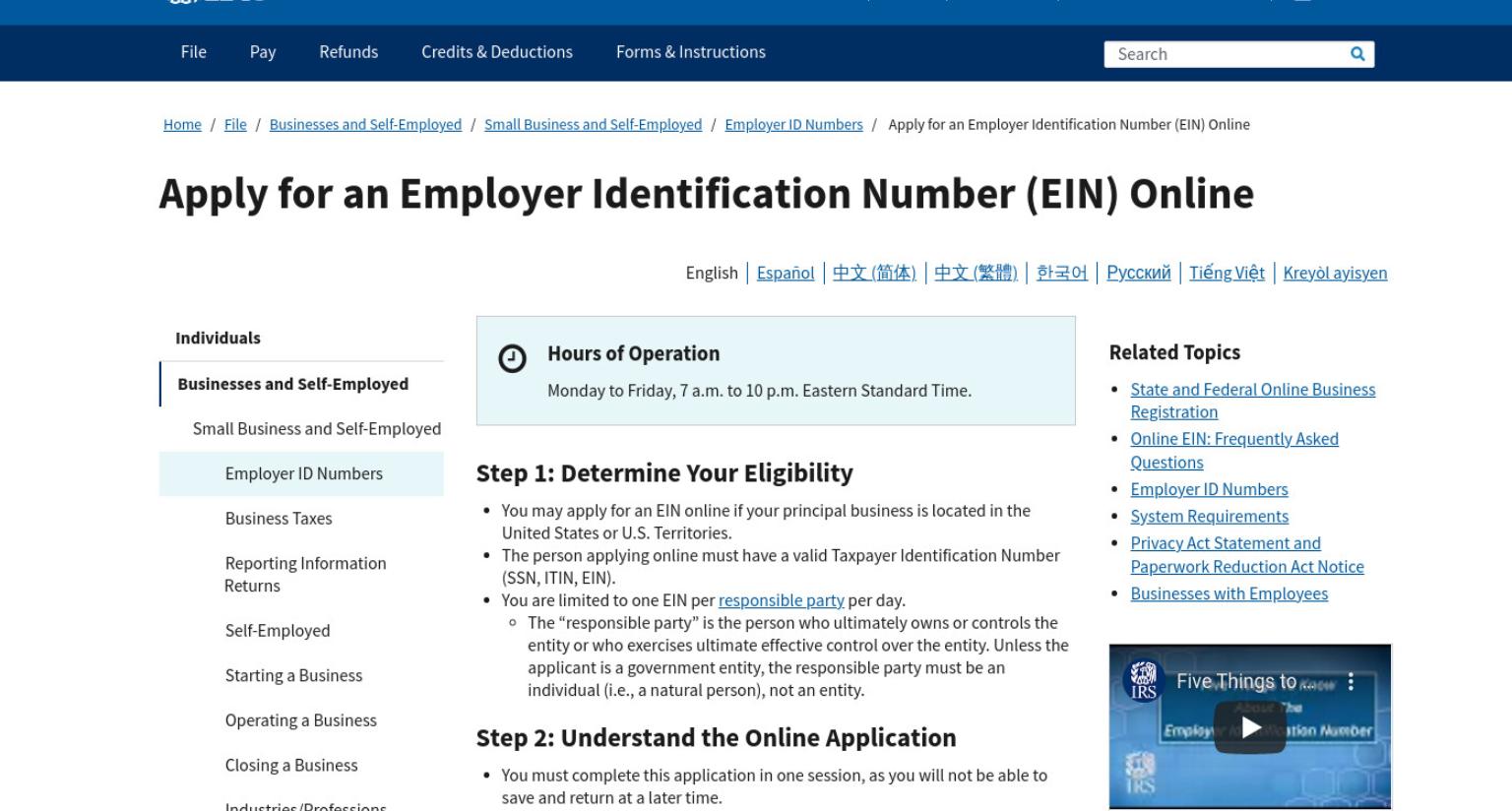Open Privacy Act Statement and Paperwork Reduction link
This screenshot has width=1512, height=811.
click(x=1246, y=555)
